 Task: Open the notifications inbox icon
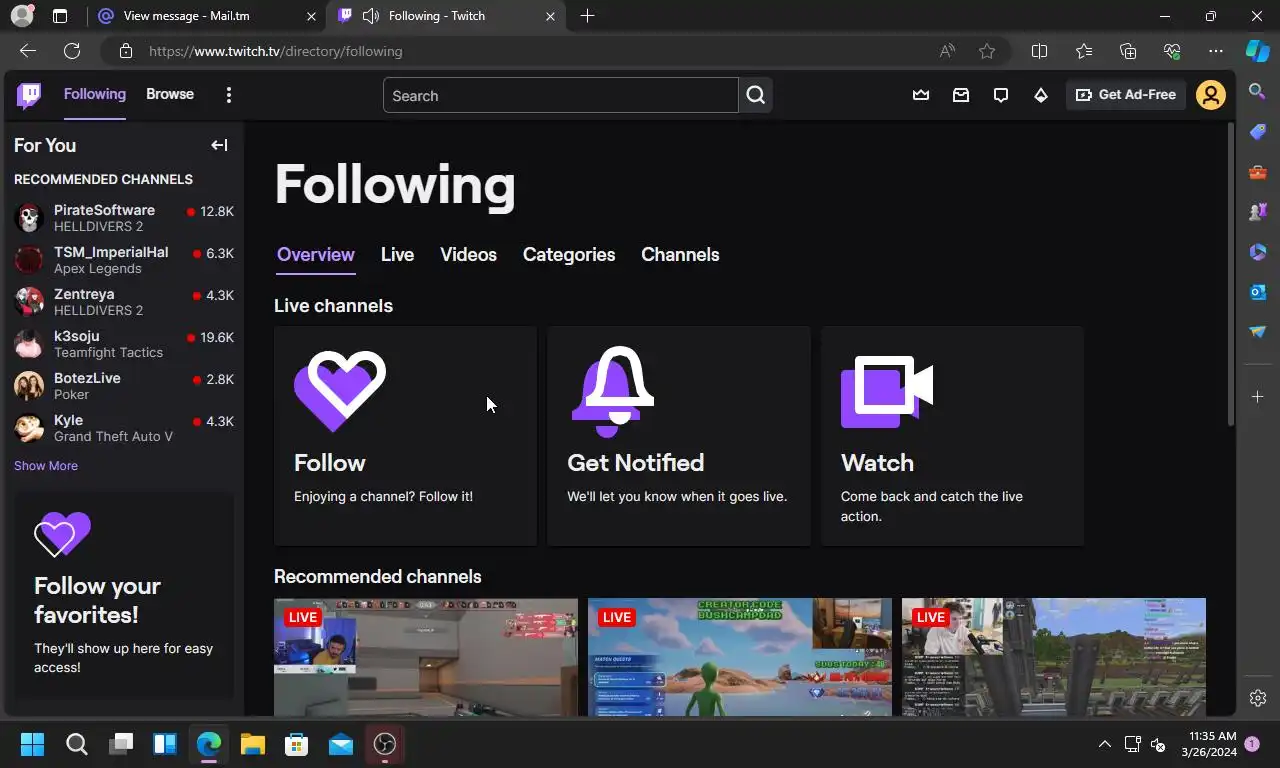coord(961,95)
